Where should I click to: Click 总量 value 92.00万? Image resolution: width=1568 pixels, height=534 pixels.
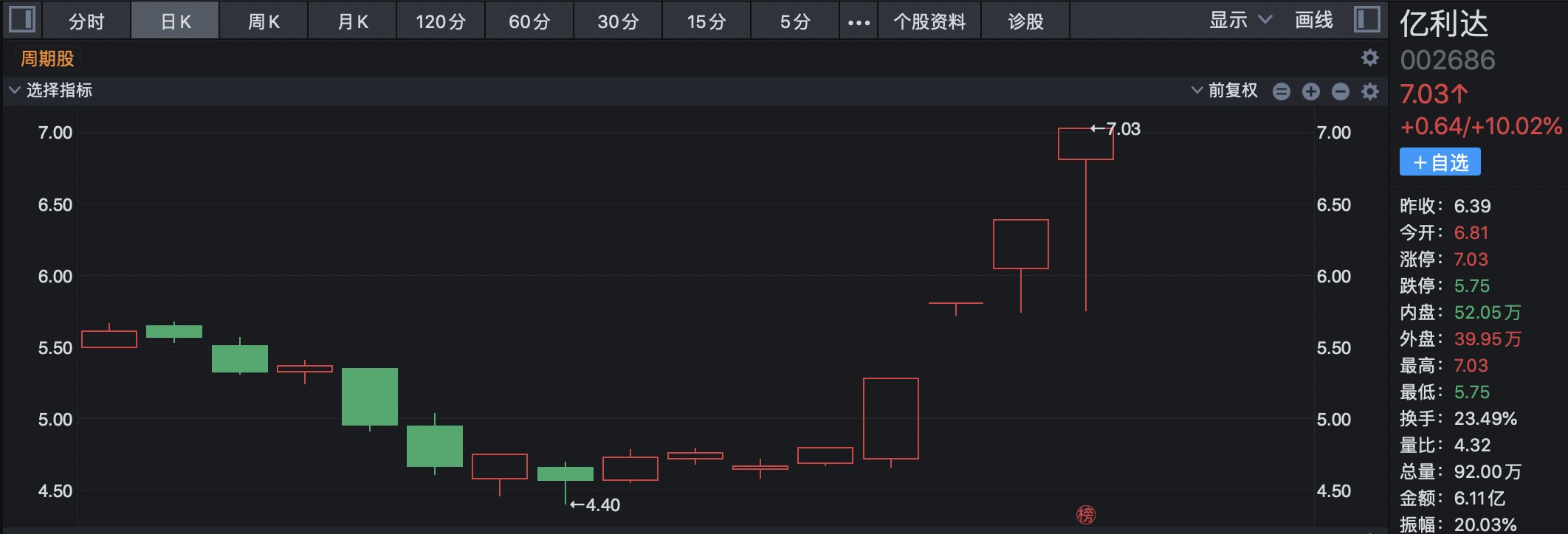[x=1488, y=471]
